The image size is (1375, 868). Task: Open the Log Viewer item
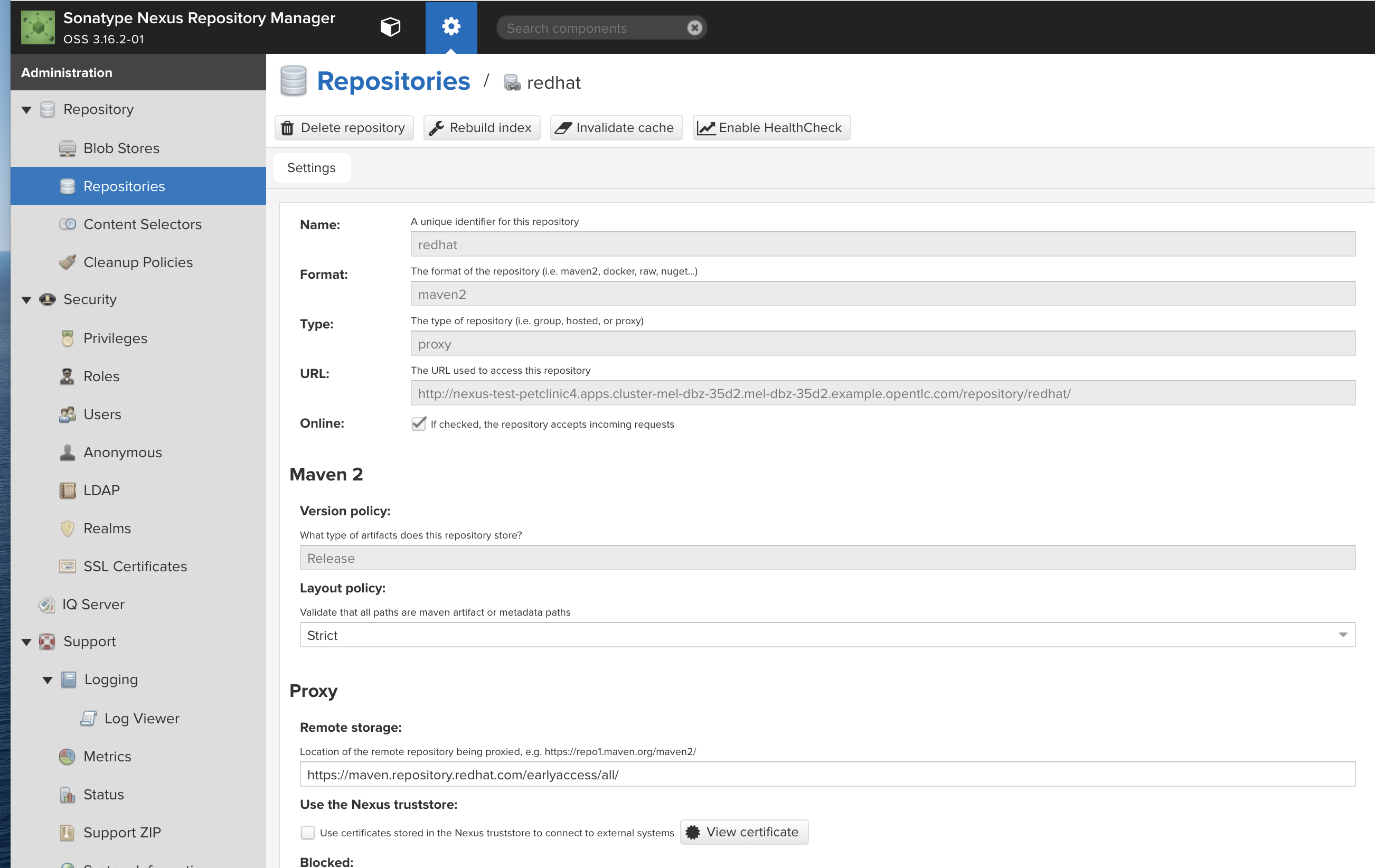click(x=142, y=719)
